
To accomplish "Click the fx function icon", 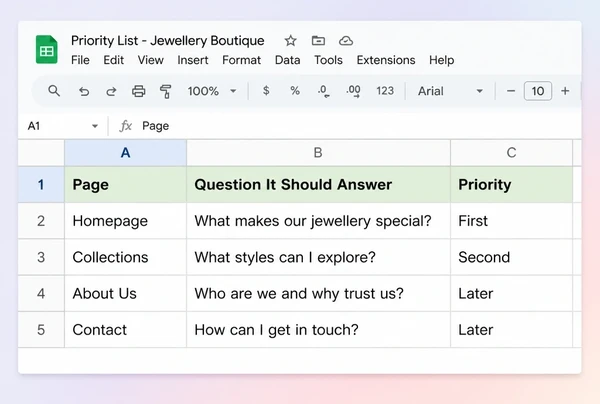I will click(x=126, y=126).
